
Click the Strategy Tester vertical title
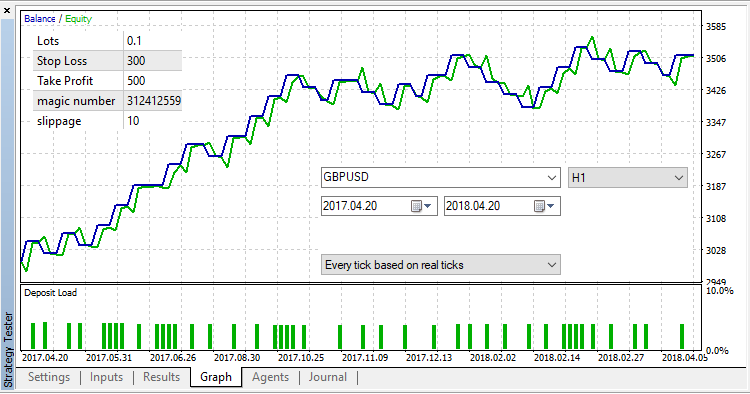(8, 349)
